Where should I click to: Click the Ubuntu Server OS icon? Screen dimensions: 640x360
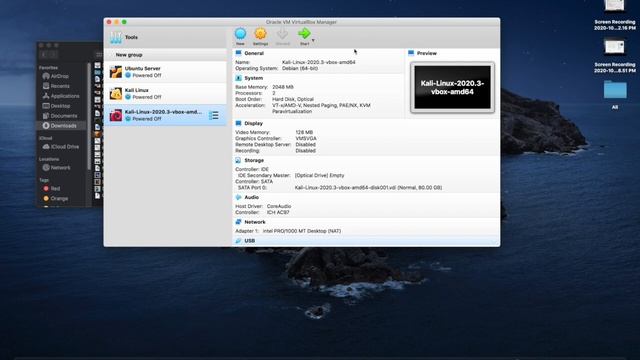116,72
